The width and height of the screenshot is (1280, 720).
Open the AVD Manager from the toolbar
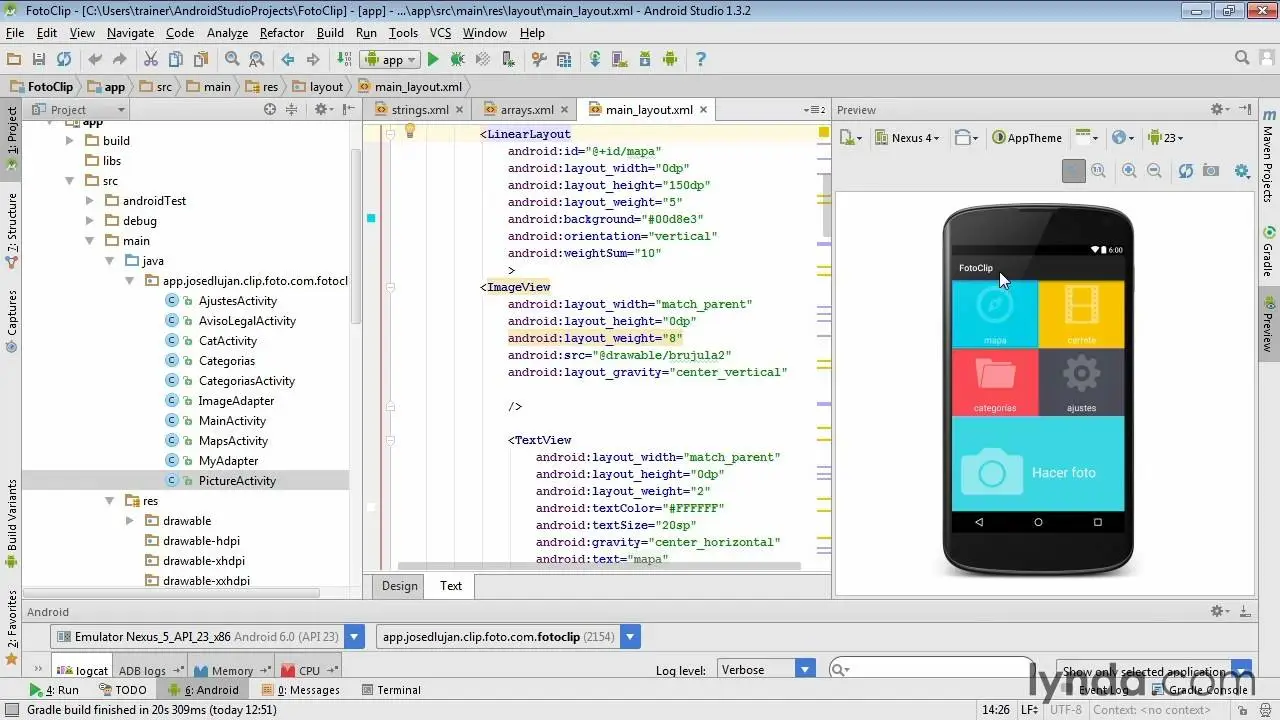[x=619, y=60]
